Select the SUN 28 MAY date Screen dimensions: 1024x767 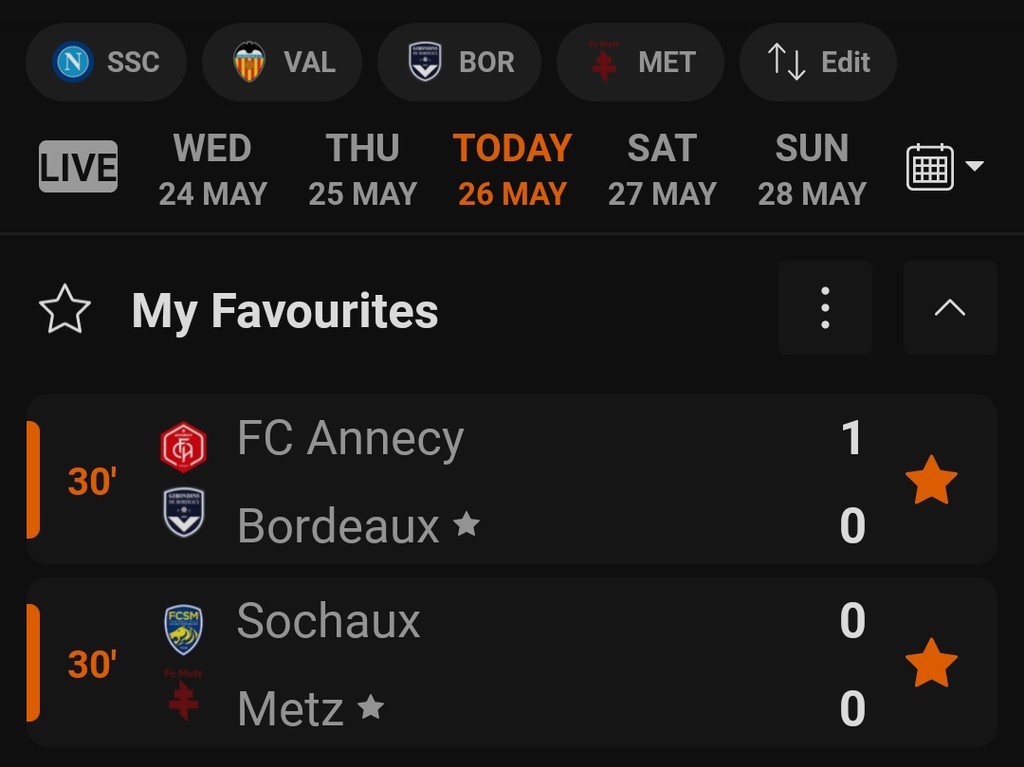click(812, 170)
